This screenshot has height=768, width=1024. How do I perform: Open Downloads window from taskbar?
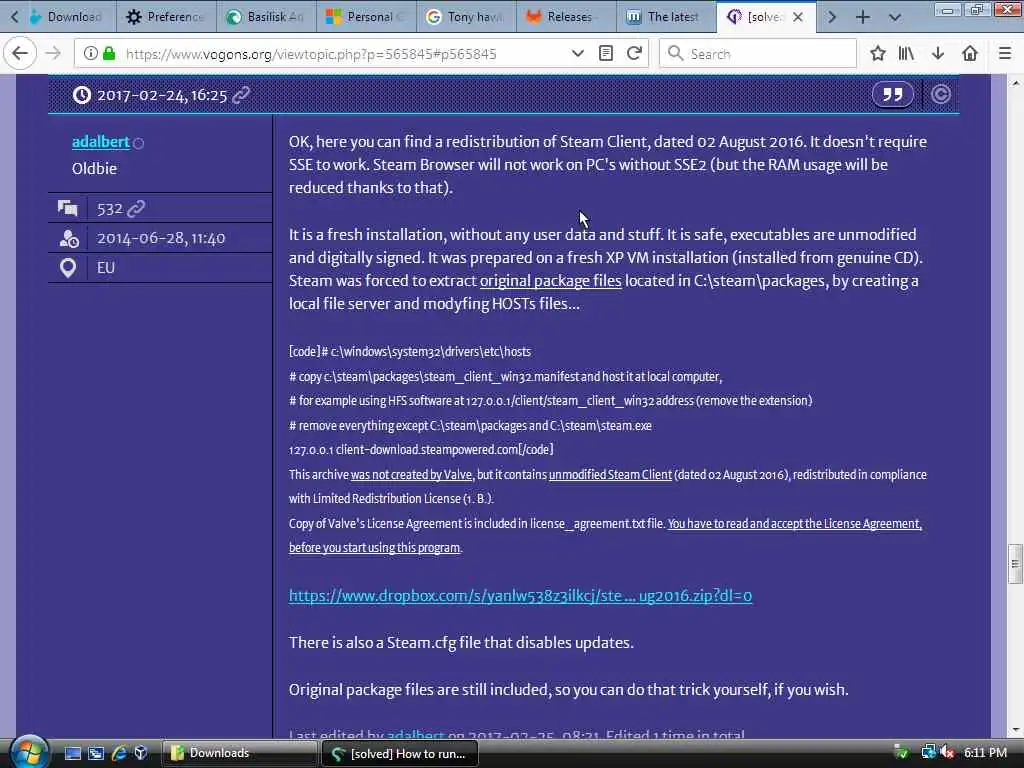point(239,753)
